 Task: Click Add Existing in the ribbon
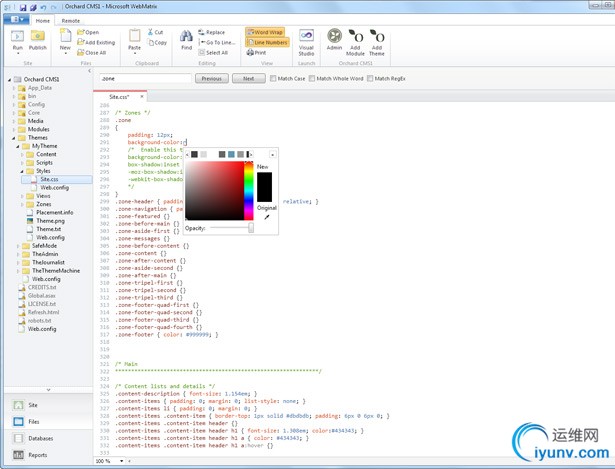click(96, 42)
